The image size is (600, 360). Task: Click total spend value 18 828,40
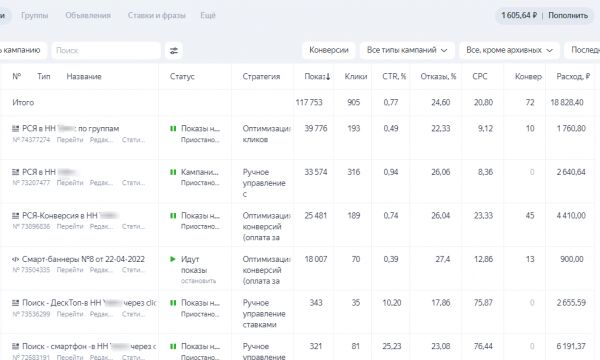(x=567, y=103)
